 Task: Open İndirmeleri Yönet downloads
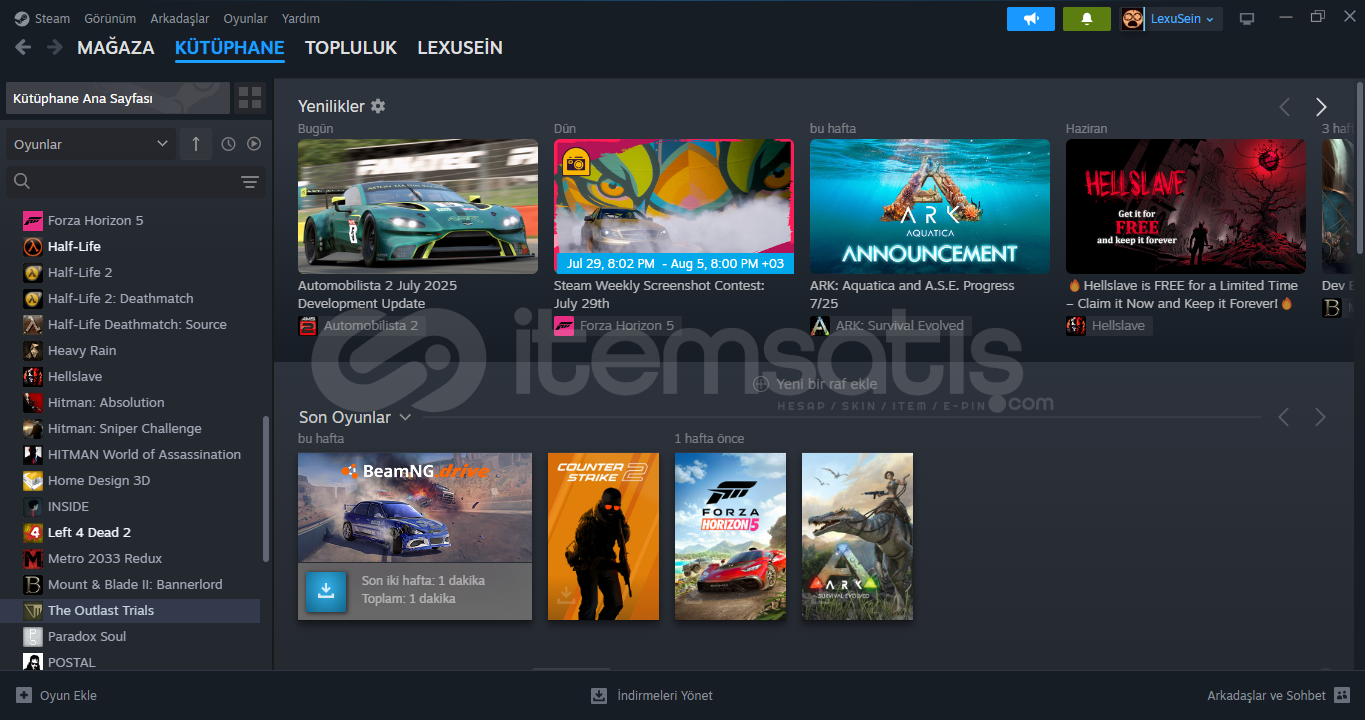[652, 695]
